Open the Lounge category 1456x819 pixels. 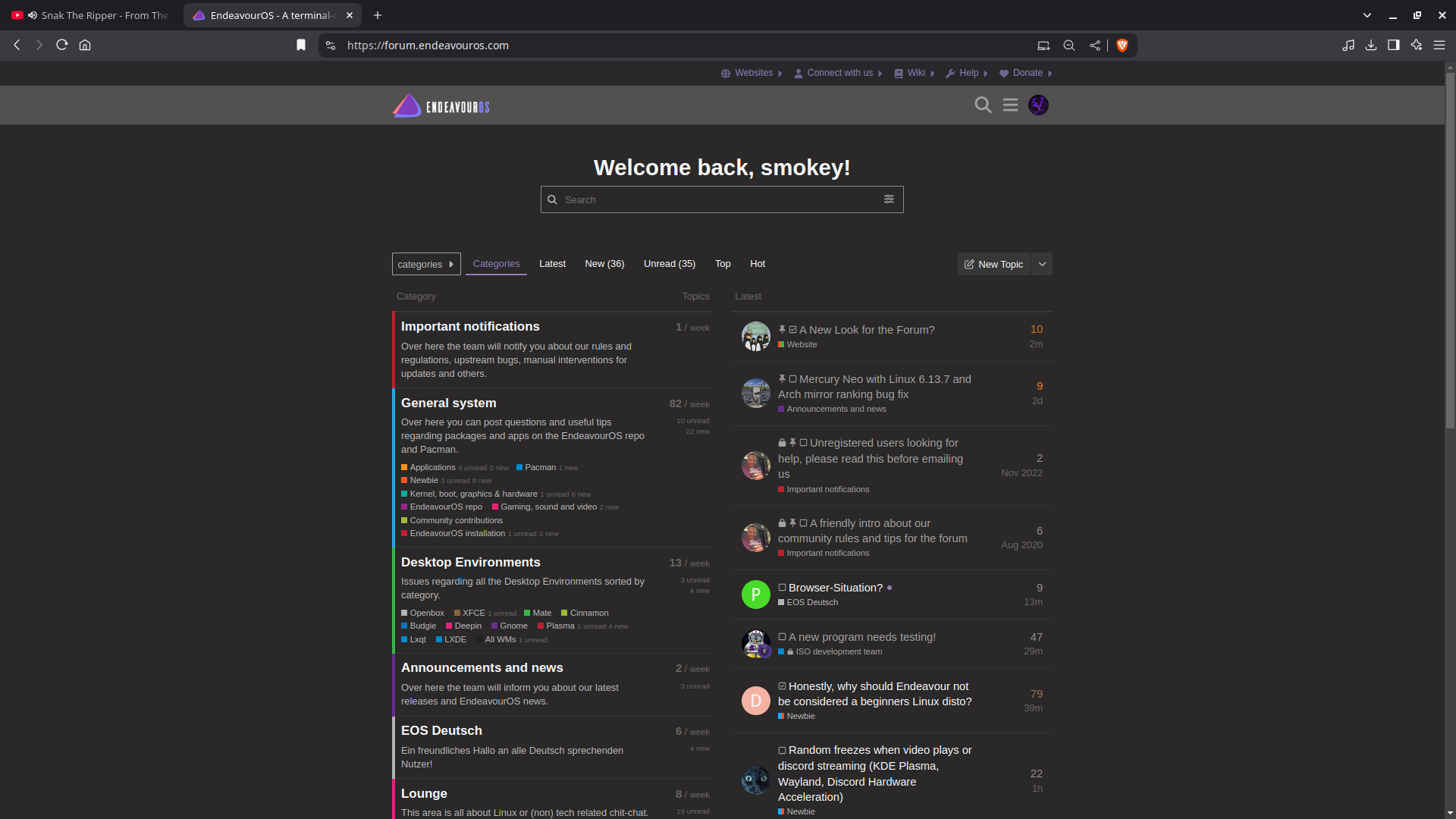(x=424, y=794)
